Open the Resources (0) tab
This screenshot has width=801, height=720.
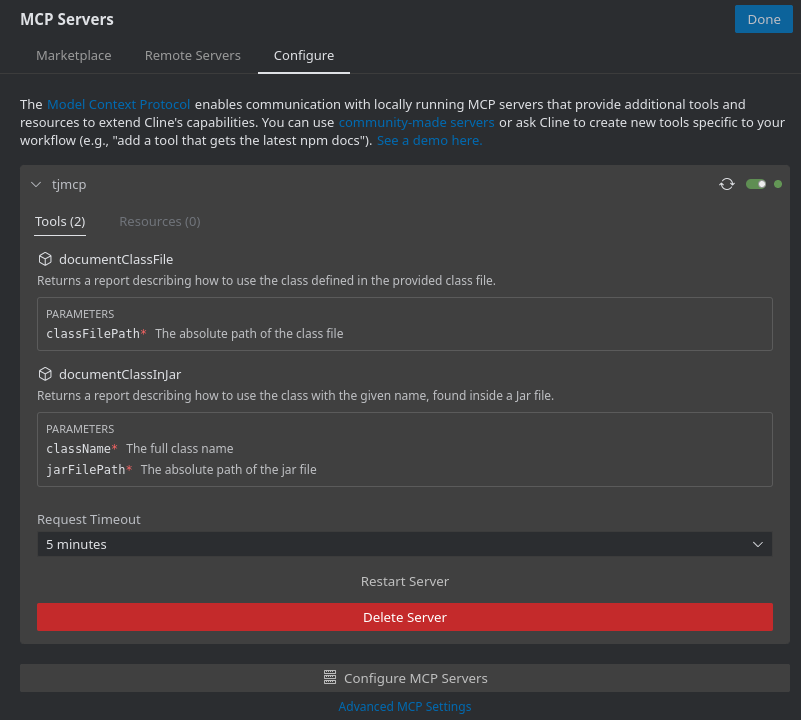159,221
